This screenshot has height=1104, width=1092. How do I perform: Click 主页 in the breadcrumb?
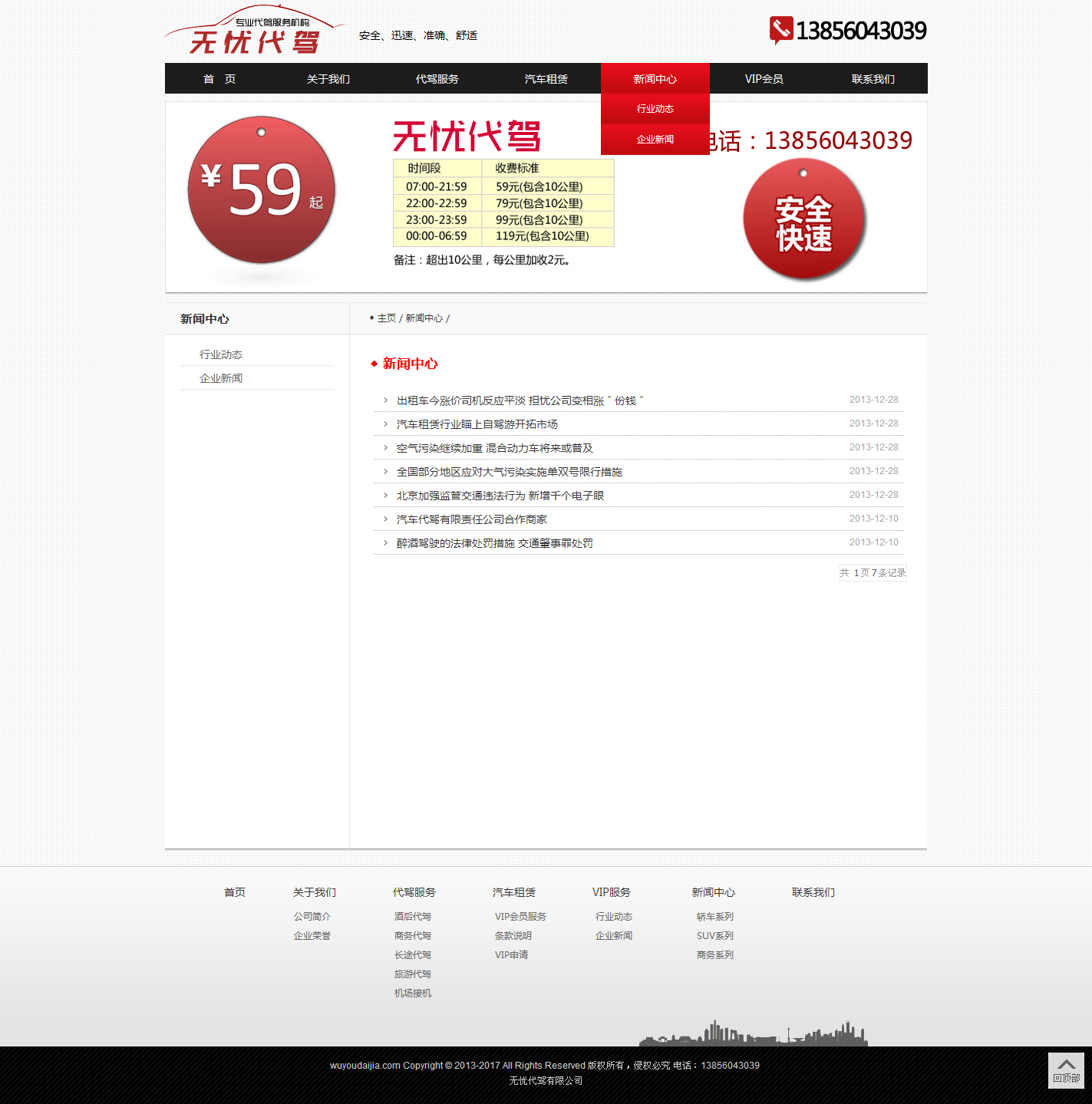[386, 318]
